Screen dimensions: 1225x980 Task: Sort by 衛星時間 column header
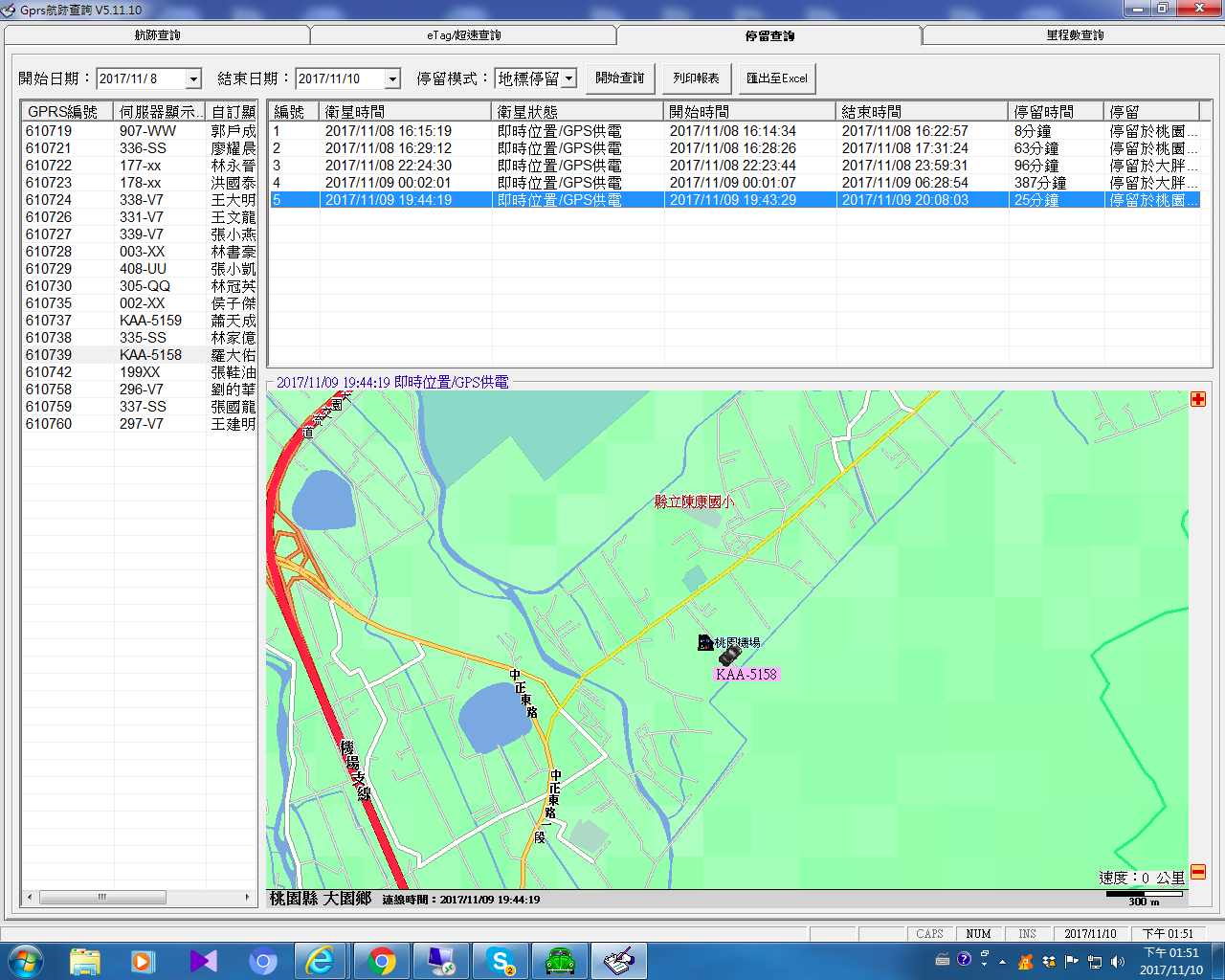tap(406, 112)
